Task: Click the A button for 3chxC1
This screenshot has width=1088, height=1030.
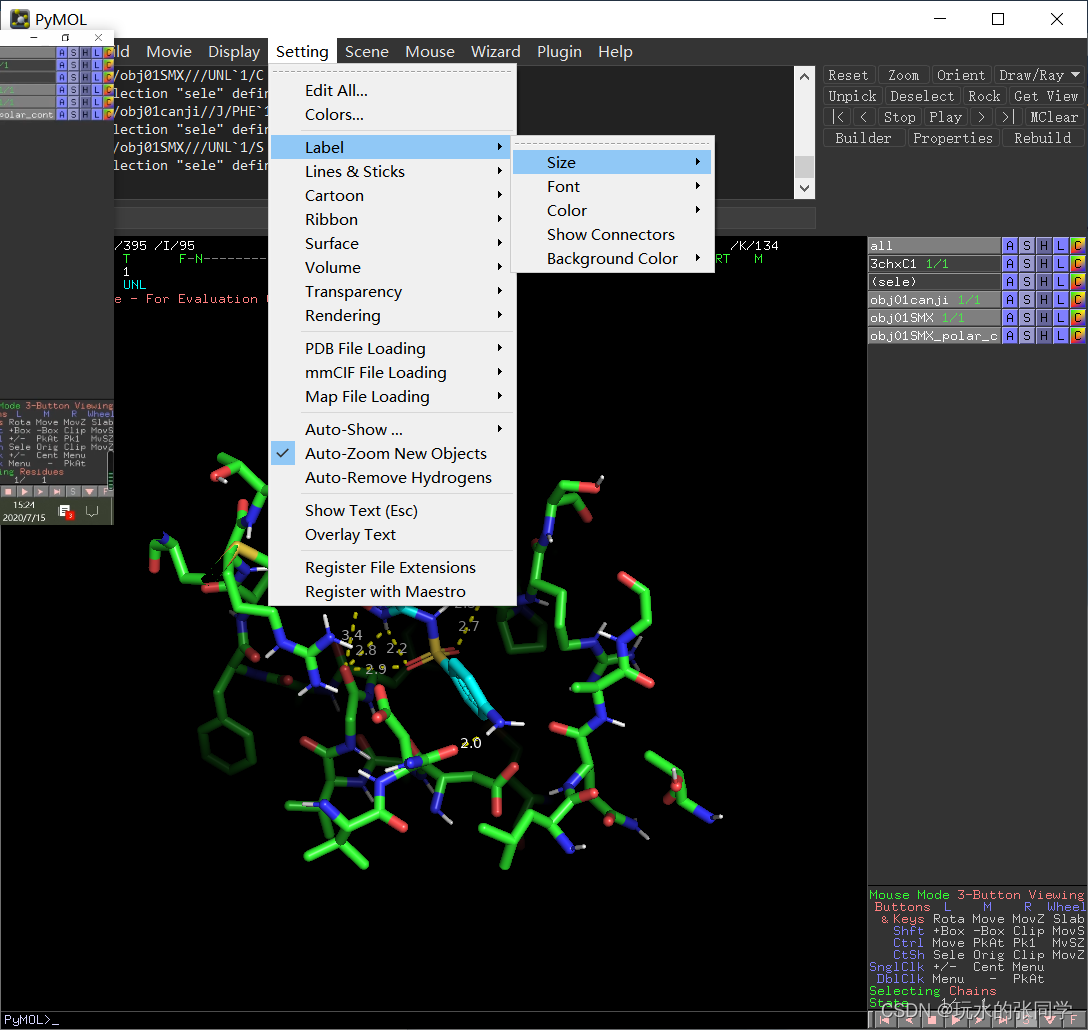Action: pos(1010,264)
